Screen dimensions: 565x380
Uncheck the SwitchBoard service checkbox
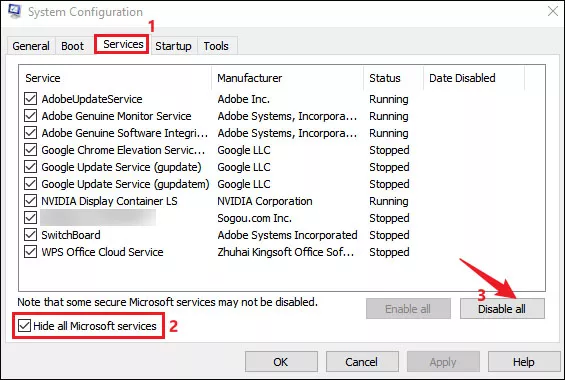(30, 235)
